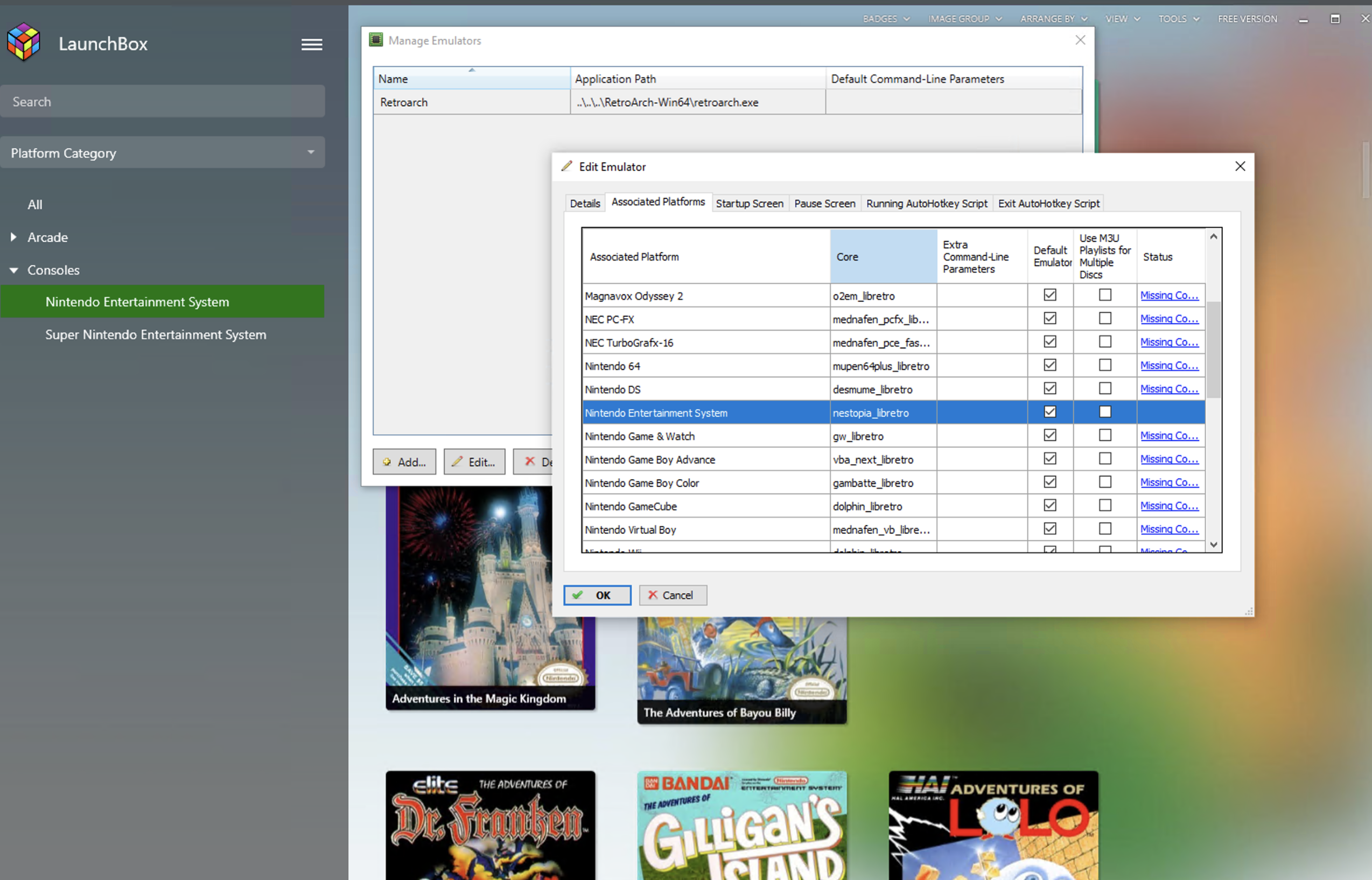The height and width of the screenshot is (880, 1372).
Task: Enable M3U playlists for Nintendo Game Boy Advance
Action: 1105,459
